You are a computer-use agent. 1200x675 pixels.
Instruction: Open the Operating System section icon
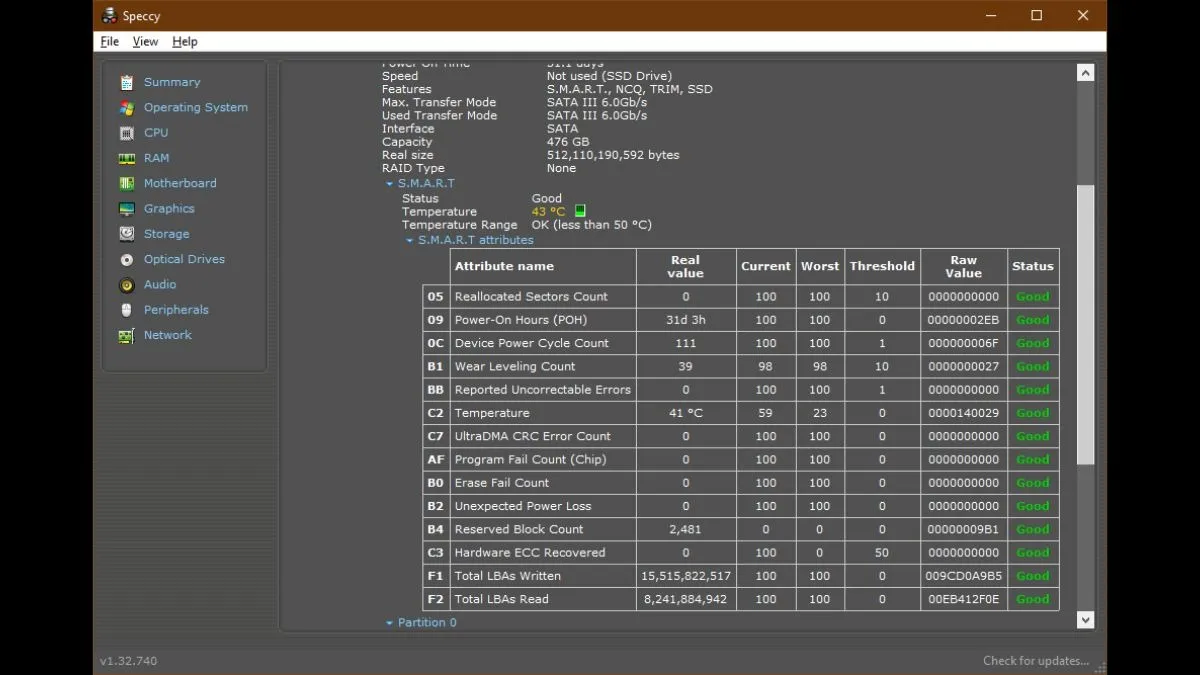point(127,108)
